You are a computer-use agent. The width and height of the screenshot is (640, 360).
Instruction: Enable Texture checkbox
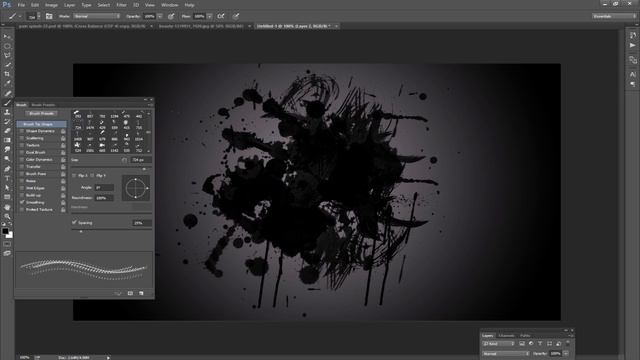[x=22, y=145]
